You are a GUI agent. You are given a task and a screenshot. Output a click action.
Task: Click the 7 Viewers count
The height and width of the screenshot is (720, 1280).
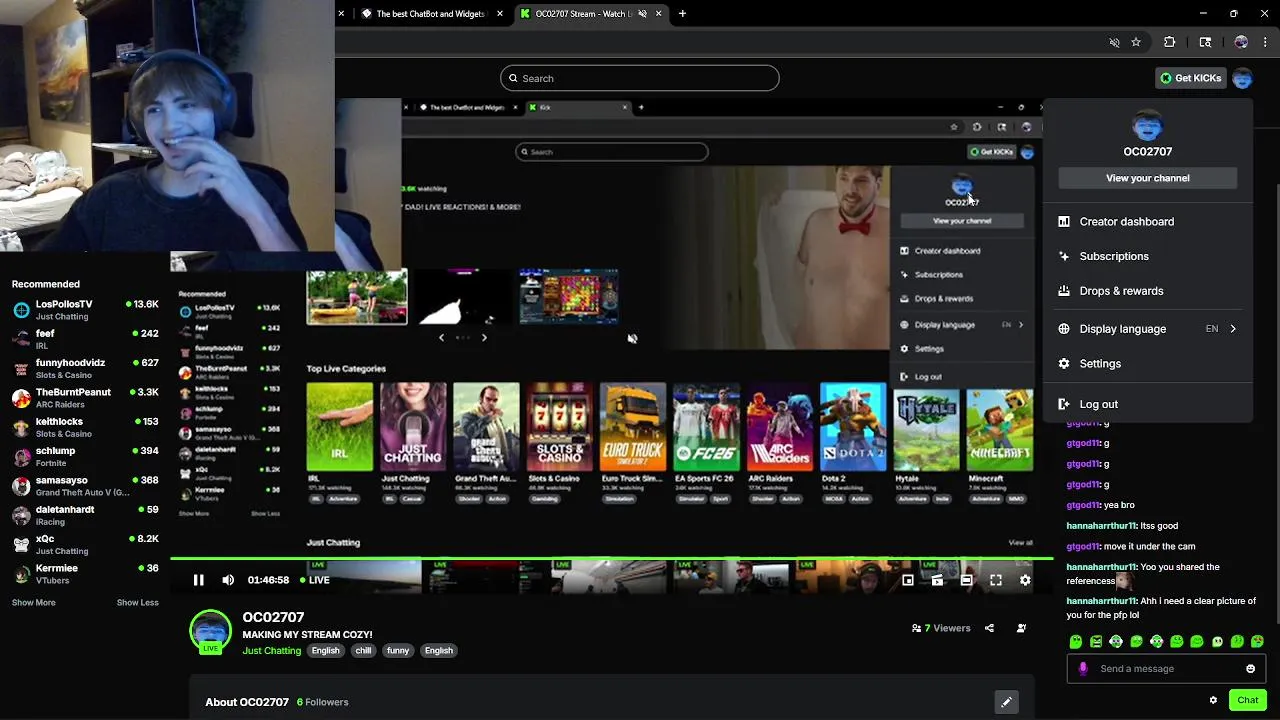[x=941, y=628]
